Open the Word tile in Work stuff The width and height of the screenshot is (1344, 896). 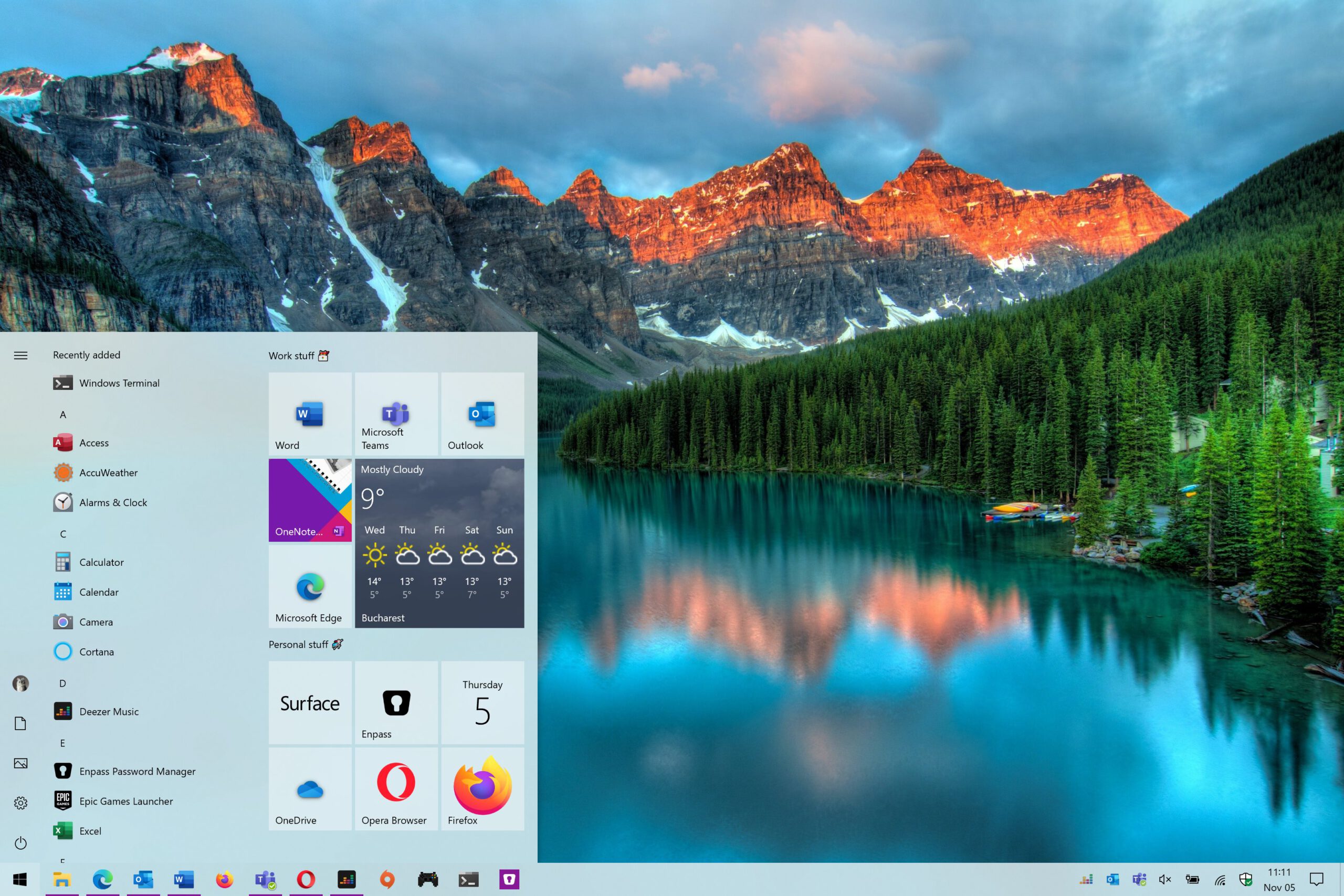click(x=310, y=414)
